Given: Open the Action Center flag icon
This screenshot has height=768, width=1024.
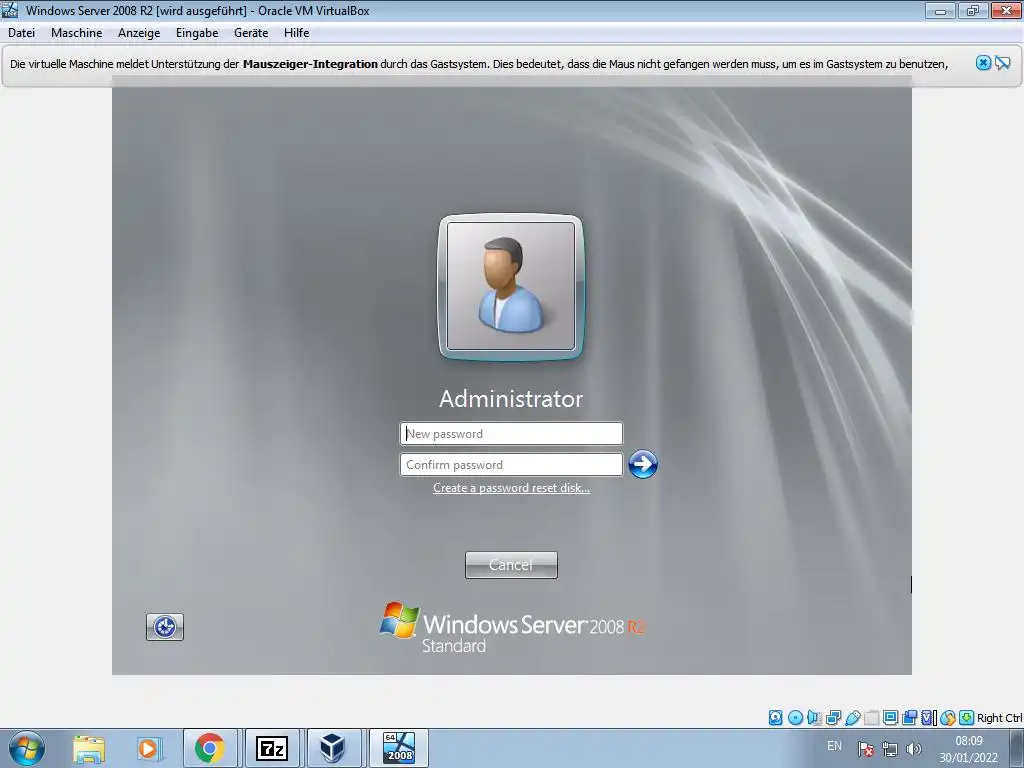Looking at the screenshot, I should click(x=865, y=749).
